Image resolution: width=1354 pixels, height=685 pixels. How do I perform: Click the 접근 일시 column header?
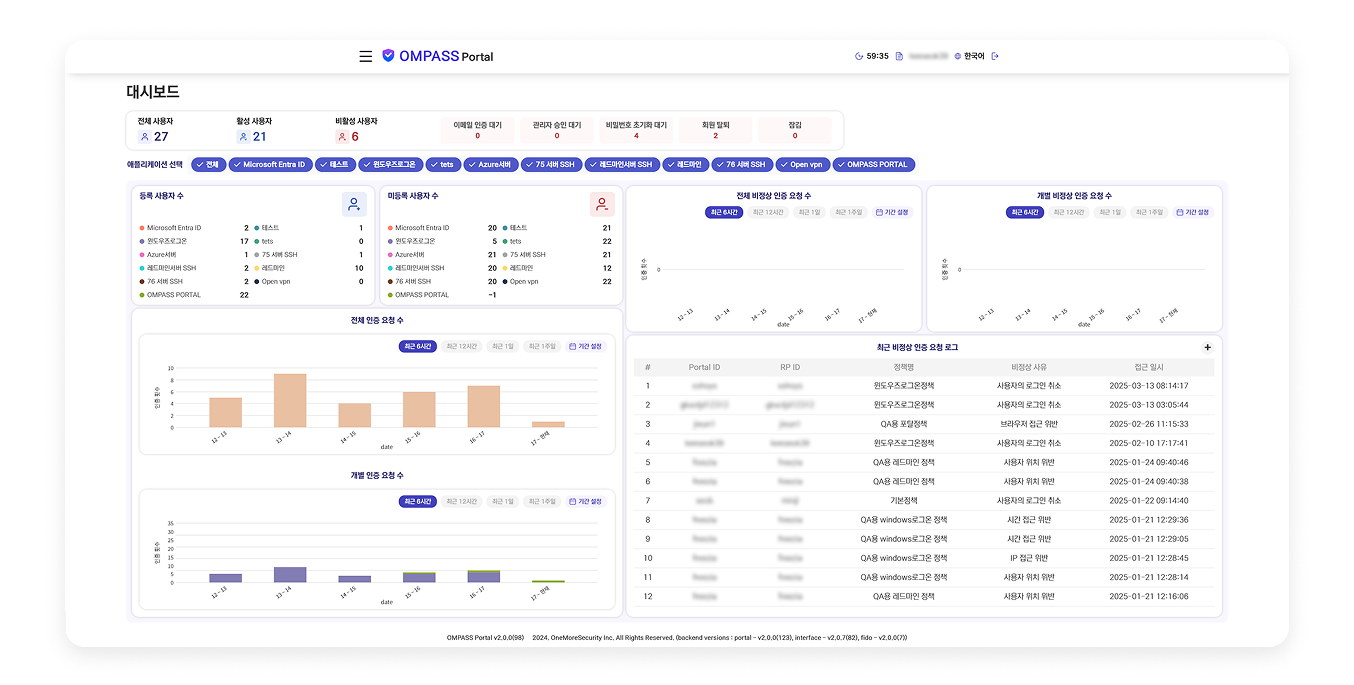(1149, 367)
